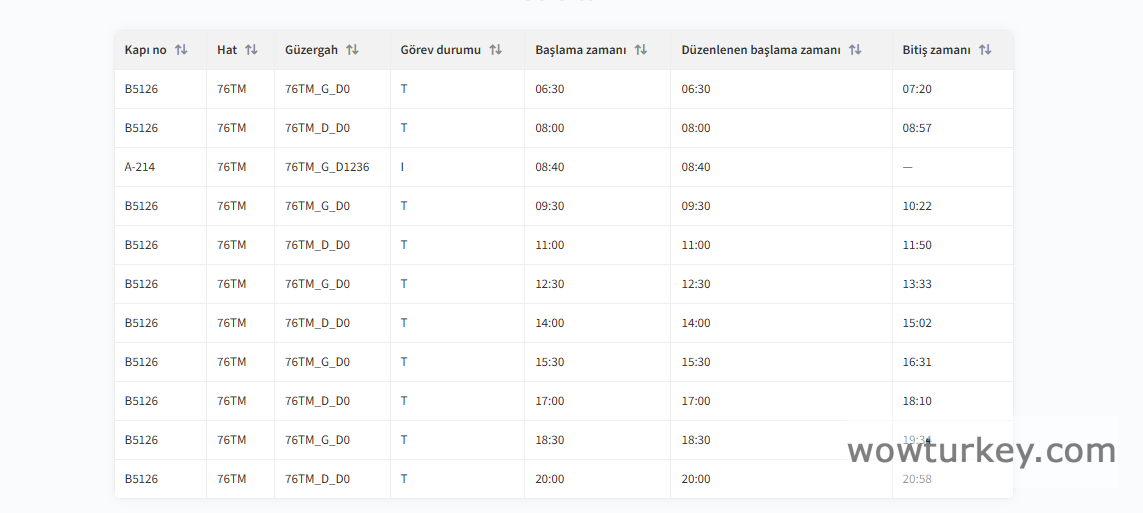Select the 15:30 start time cell
This screenshot has height=513, width=1143.
click(550, 362)
